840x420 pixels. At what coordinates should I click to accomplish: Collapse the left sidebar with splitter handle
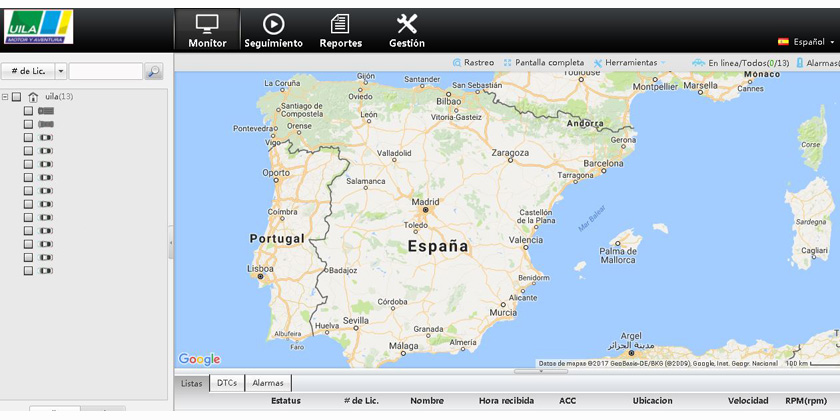pos(171,242)
